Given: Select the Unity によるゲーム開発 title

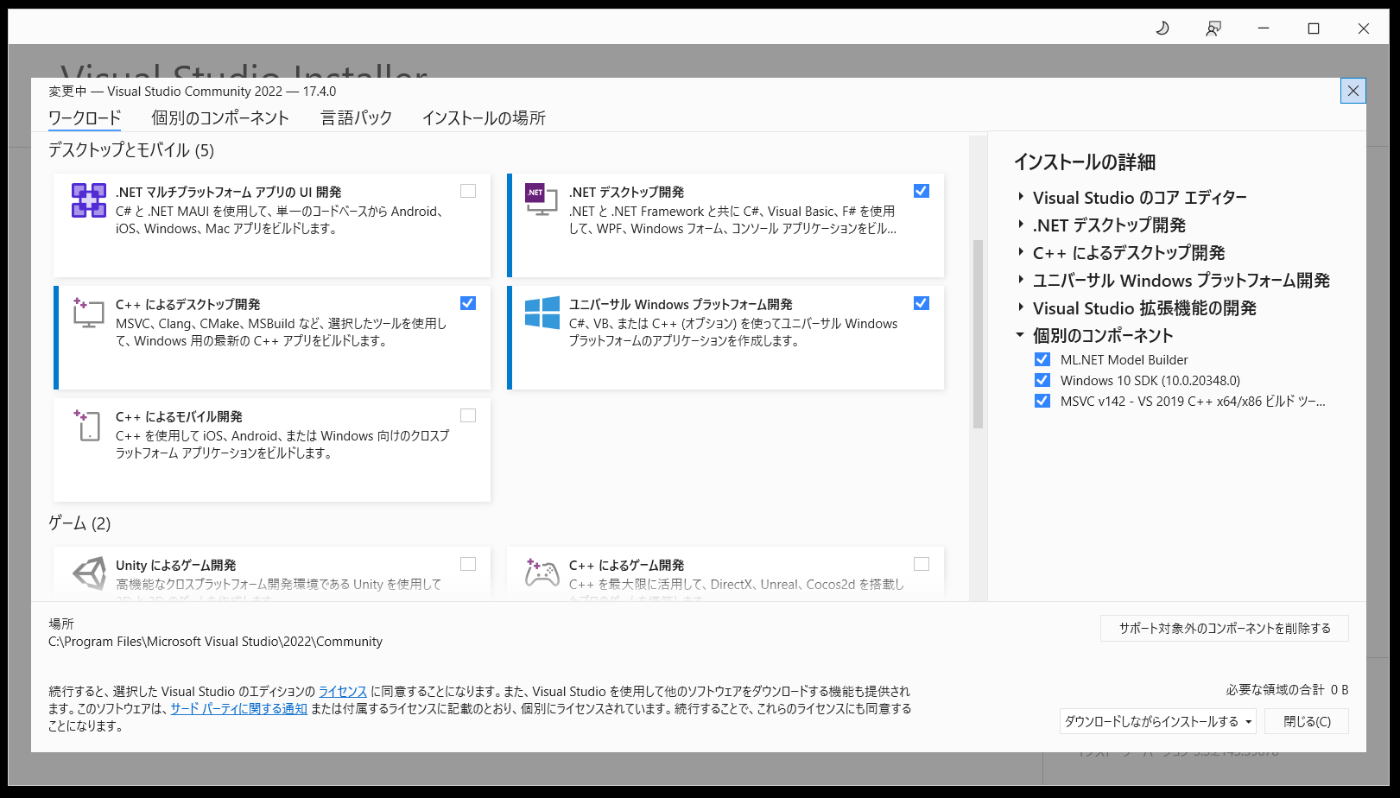Looking at the screenshot, I should [x=176, y=565].
